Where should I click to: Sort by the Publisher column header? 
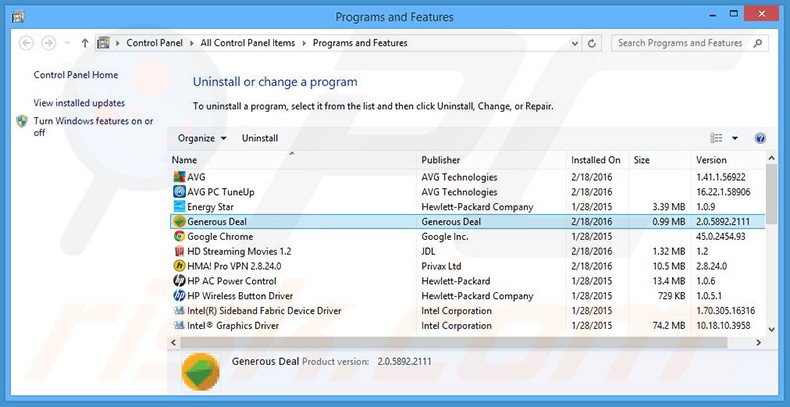point(492,160)
